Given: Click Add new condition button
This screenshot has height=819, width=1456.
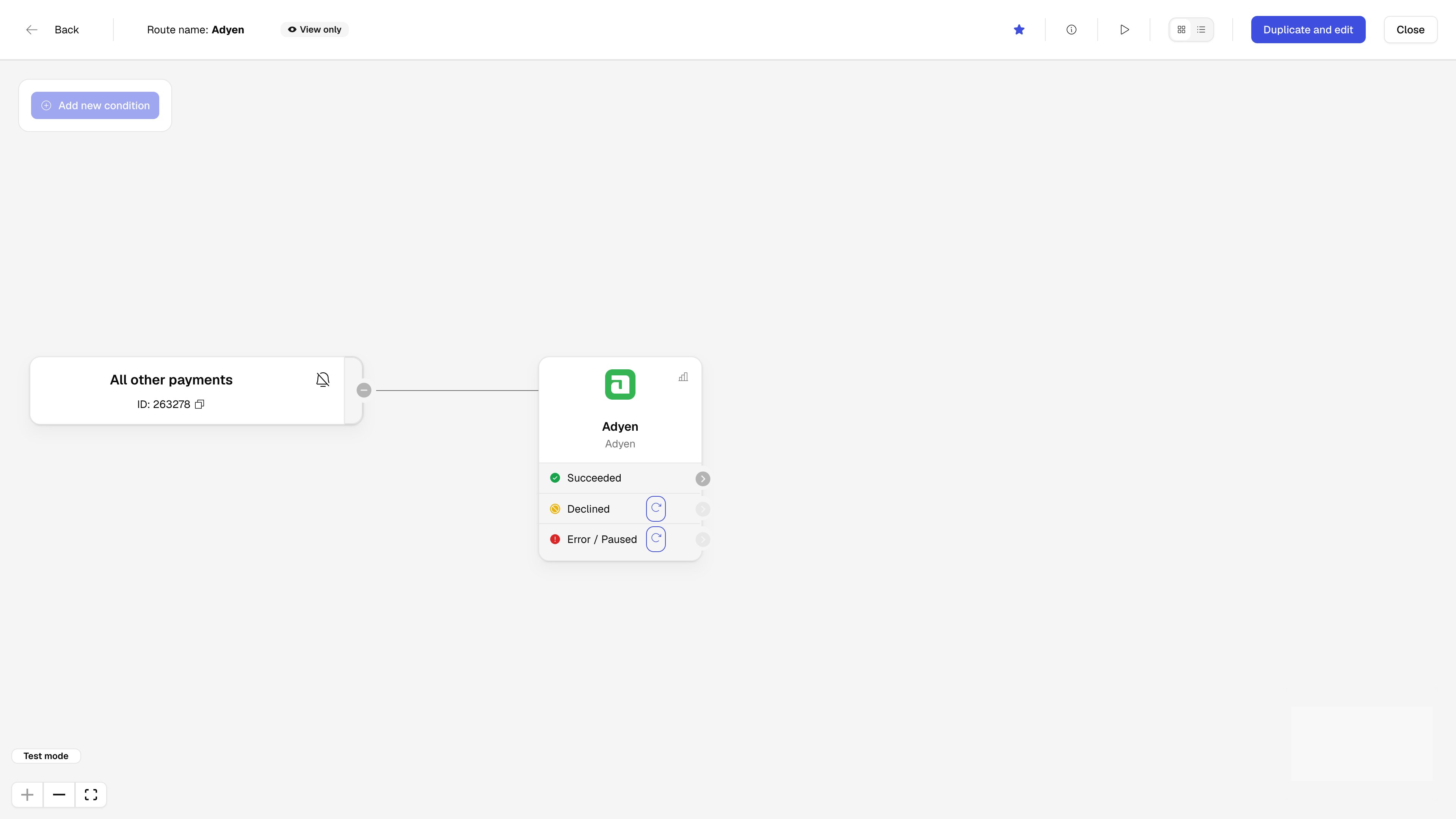Looking at the screenshot, I should [95, 106].
